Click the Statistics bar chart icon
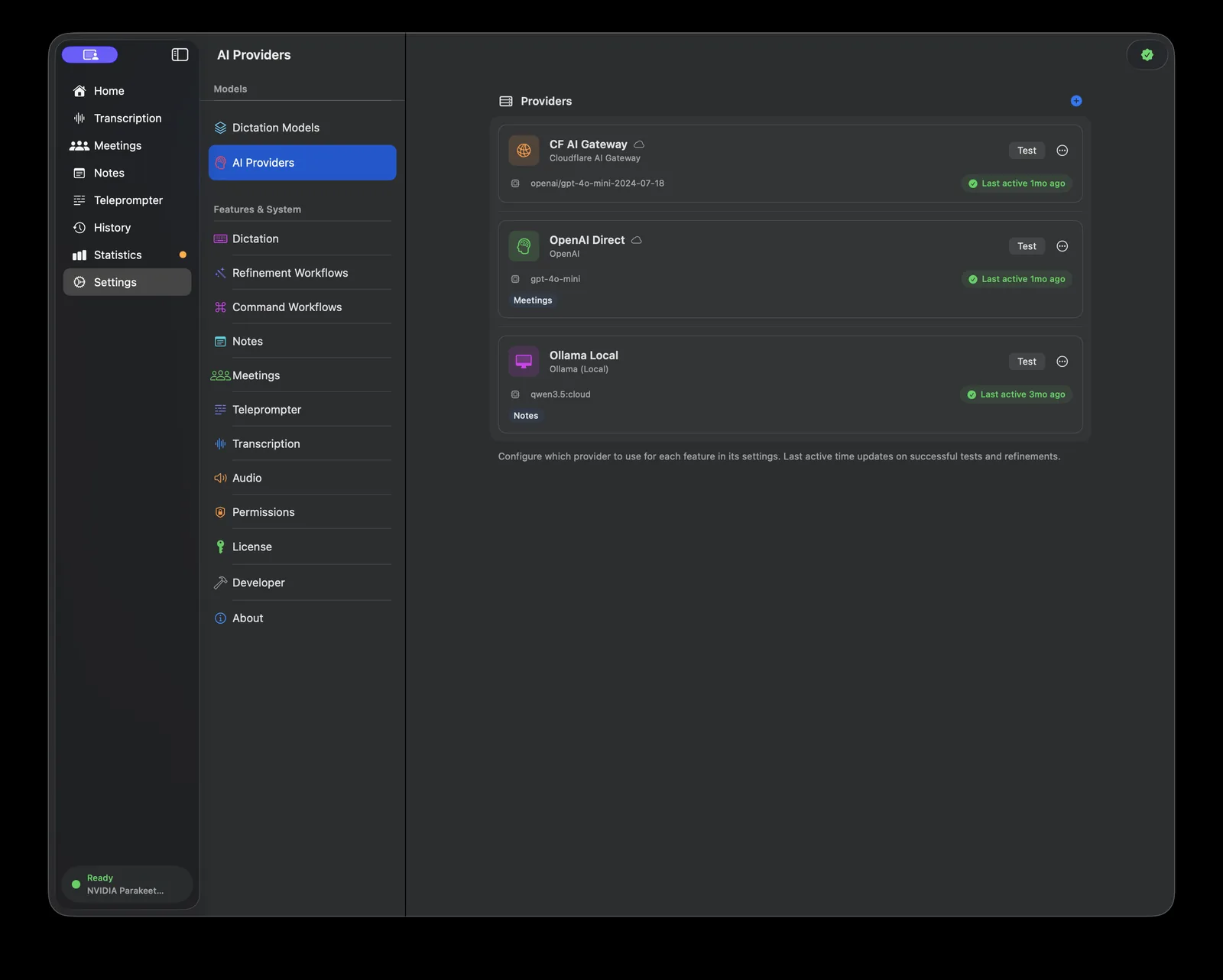 click(79, 255)
